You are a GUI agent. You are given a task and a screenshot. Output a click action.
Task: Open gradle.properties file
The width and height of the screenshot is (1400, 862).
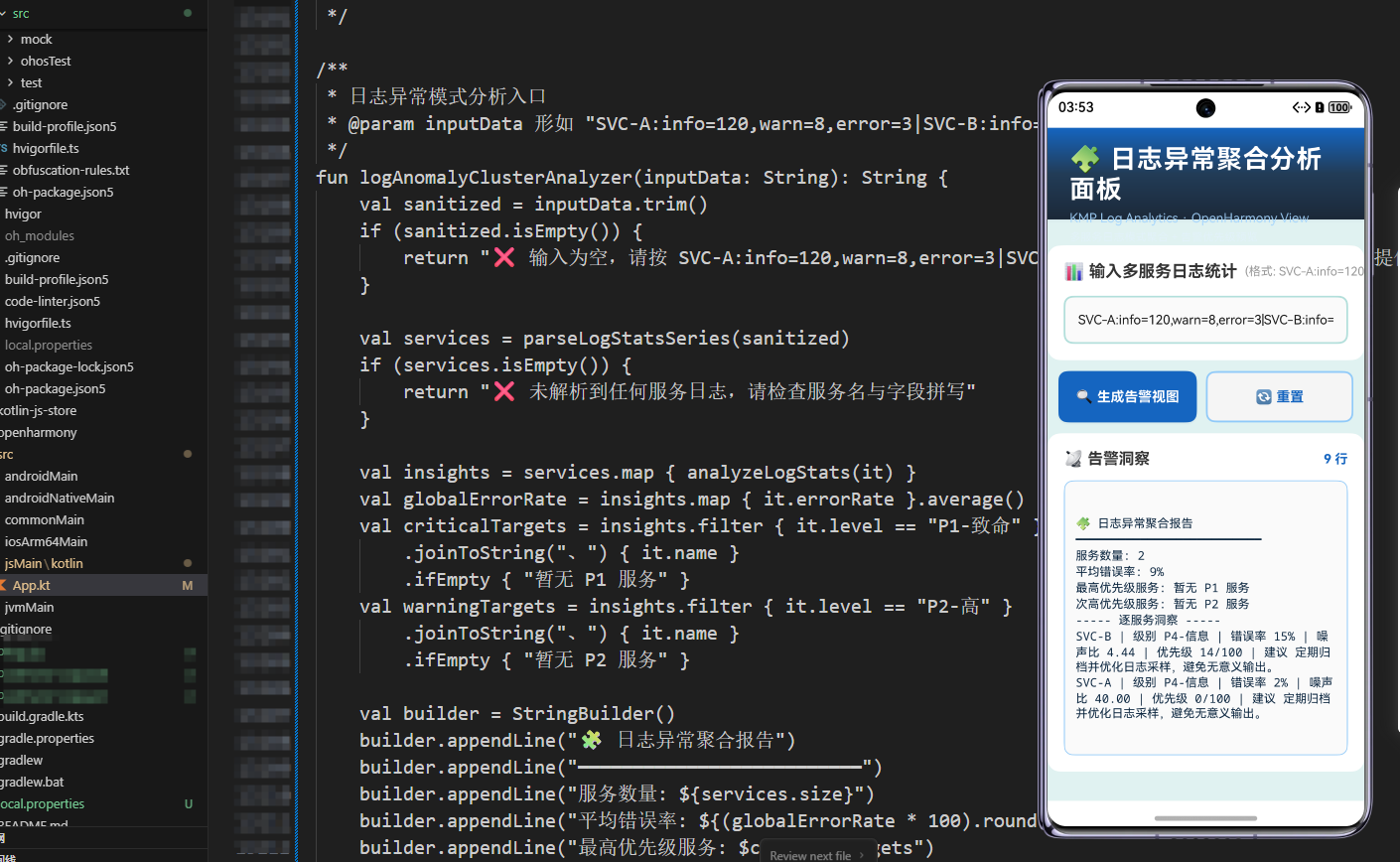(47, 738)
